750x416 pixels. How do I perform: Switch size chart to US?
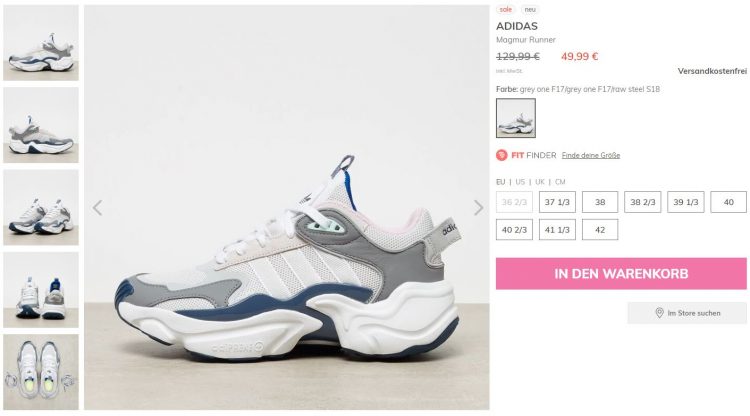(x=520, y=182)
